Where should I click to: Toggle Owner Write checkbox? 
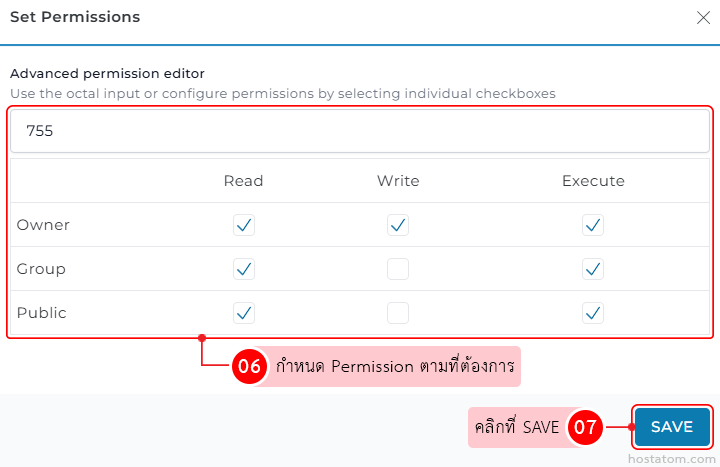[x=398, y=225]
